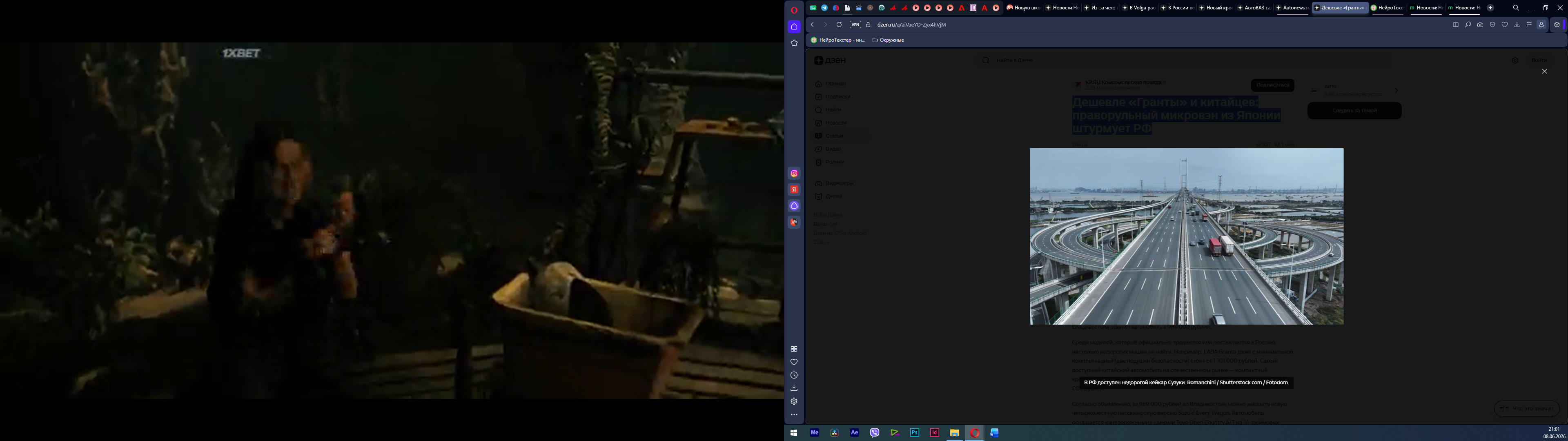Open Photoshop from the taskbar
The image size is (1568, 441).
point(914,432)
